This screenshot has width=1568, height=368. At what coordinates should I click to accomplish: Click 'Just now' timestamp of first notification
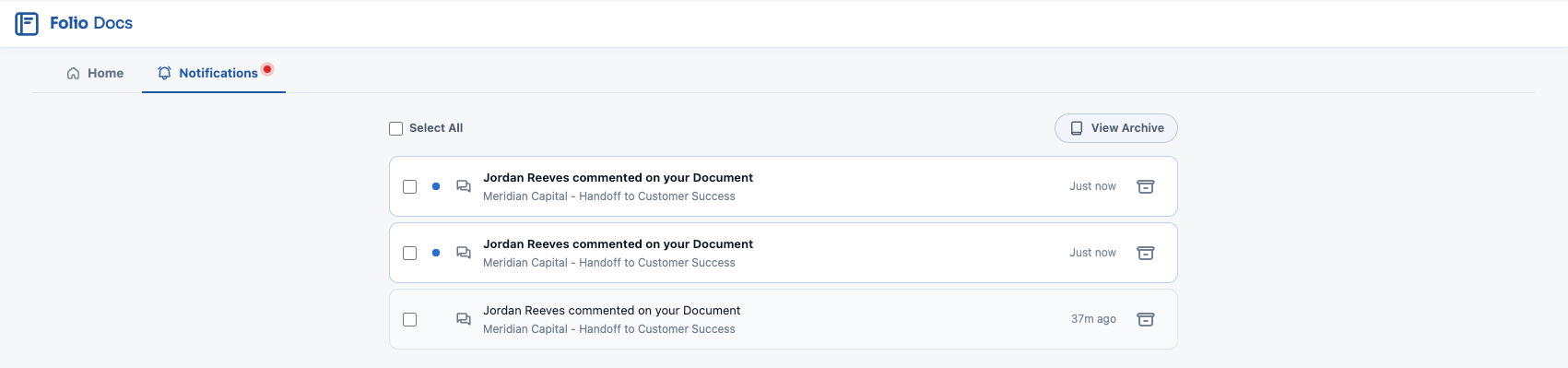[x=1092, y=186]
